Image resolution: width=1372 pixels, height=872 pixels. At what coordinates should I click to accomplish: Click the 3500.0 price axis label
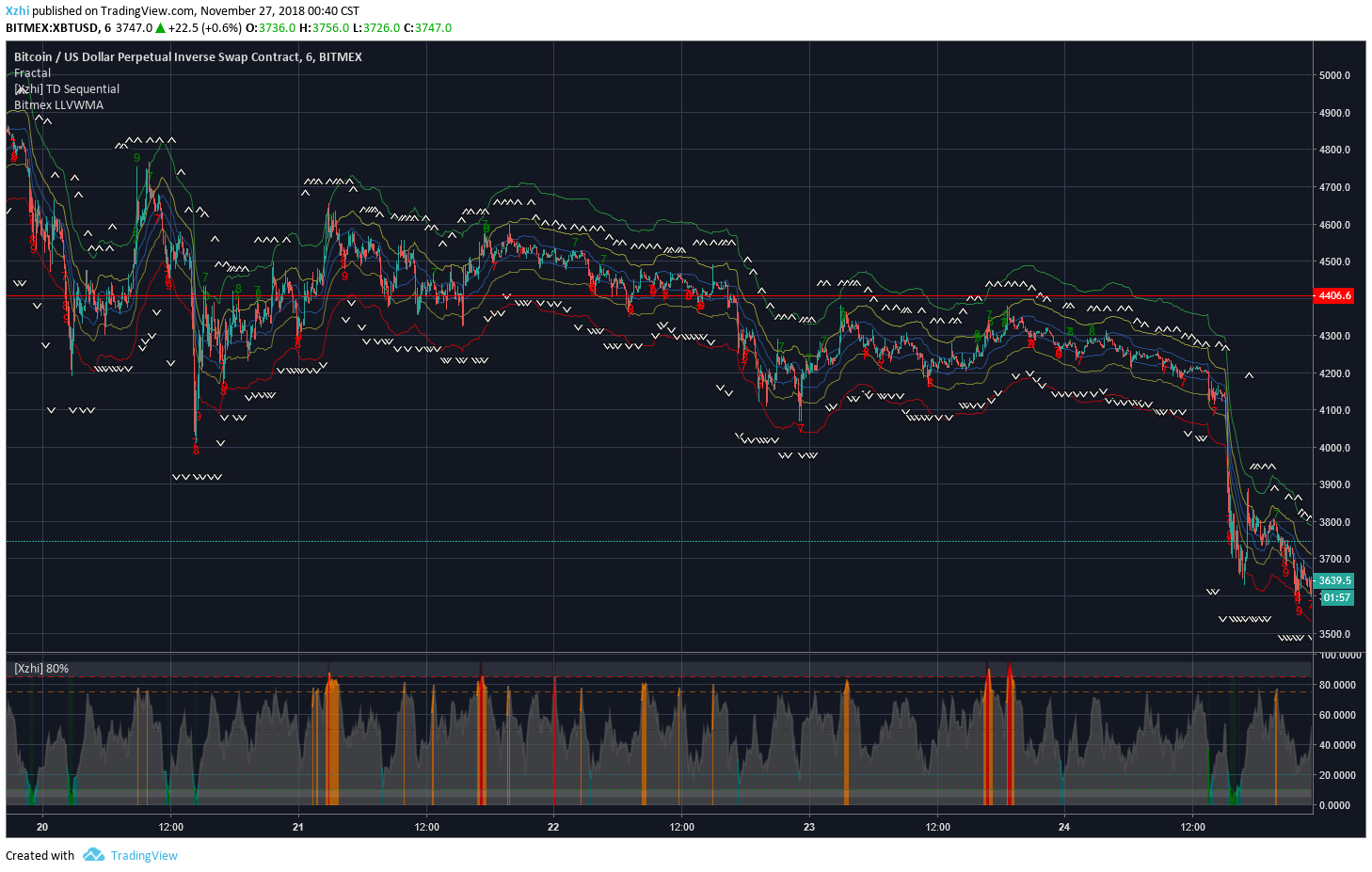tap(1334, 634)
